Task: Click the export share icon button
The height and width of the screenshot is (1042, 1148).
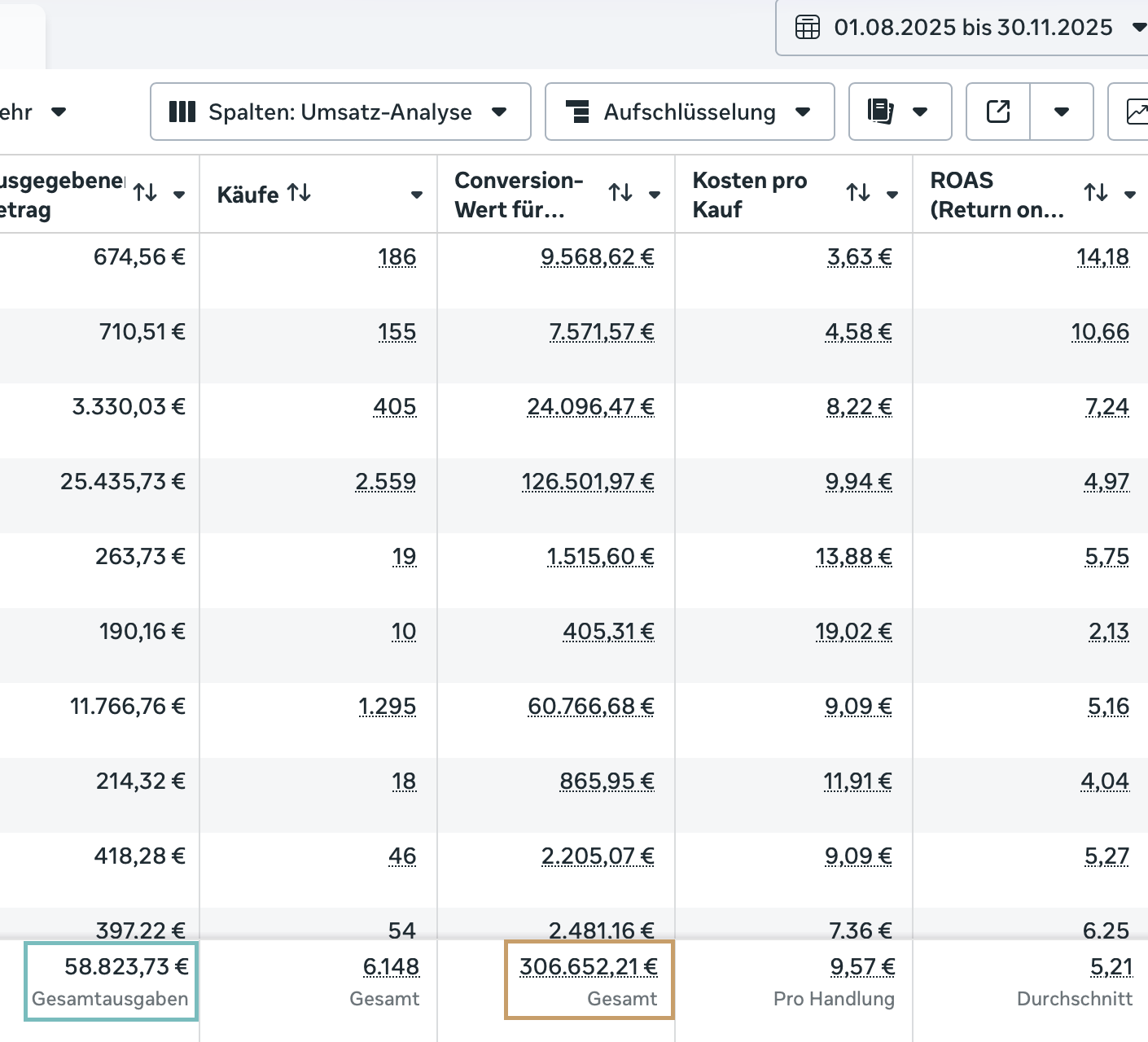Action: pos(998,112)
